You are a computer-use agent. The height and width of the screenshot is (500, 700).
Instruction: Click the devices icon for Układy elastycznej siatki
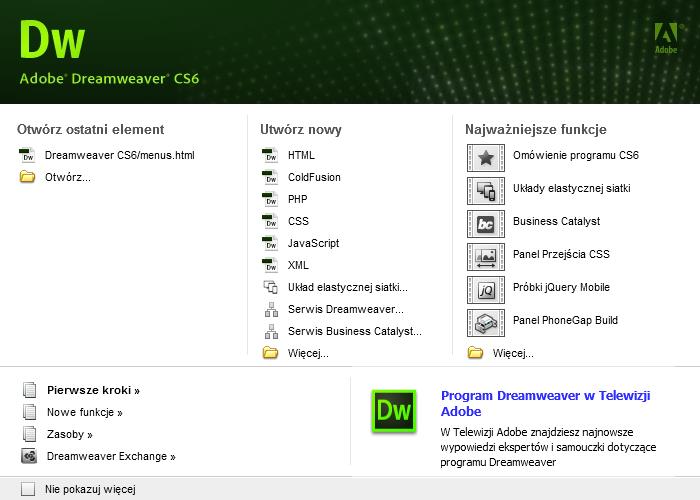[x=486, y=191]
